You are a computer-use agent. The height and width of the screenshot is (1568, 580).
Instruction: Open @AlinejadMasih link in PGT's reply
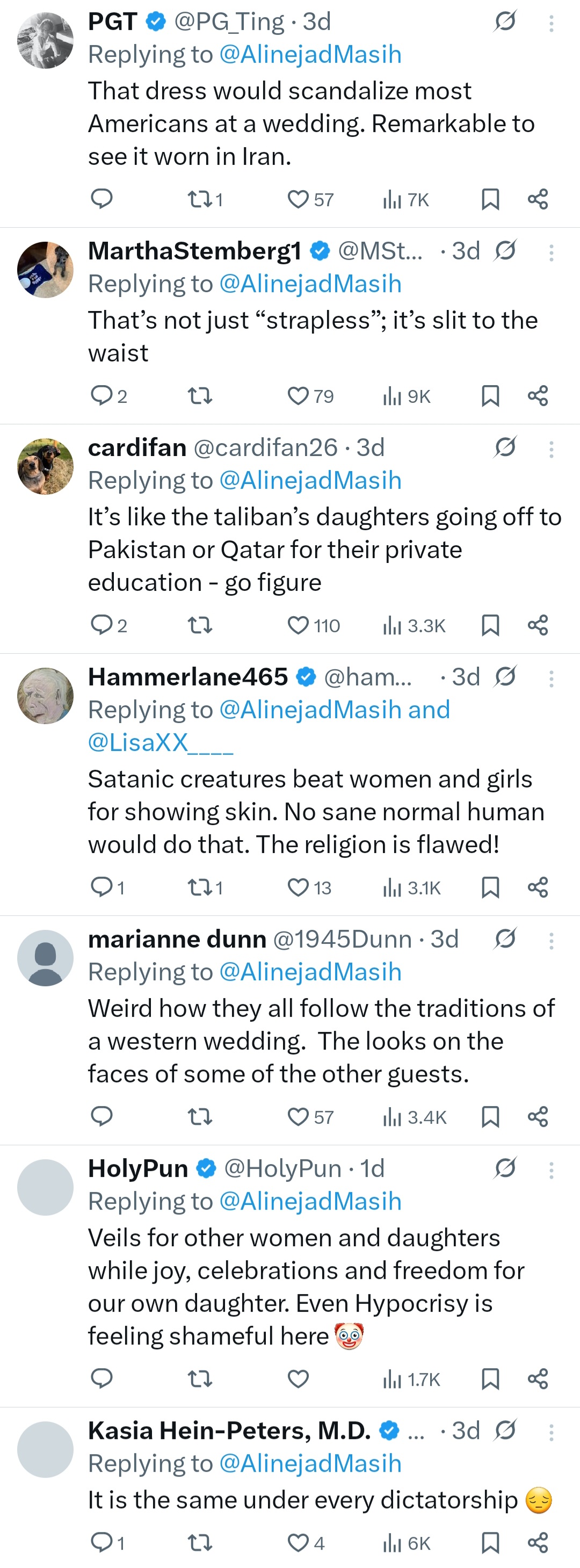click(310, 54)
